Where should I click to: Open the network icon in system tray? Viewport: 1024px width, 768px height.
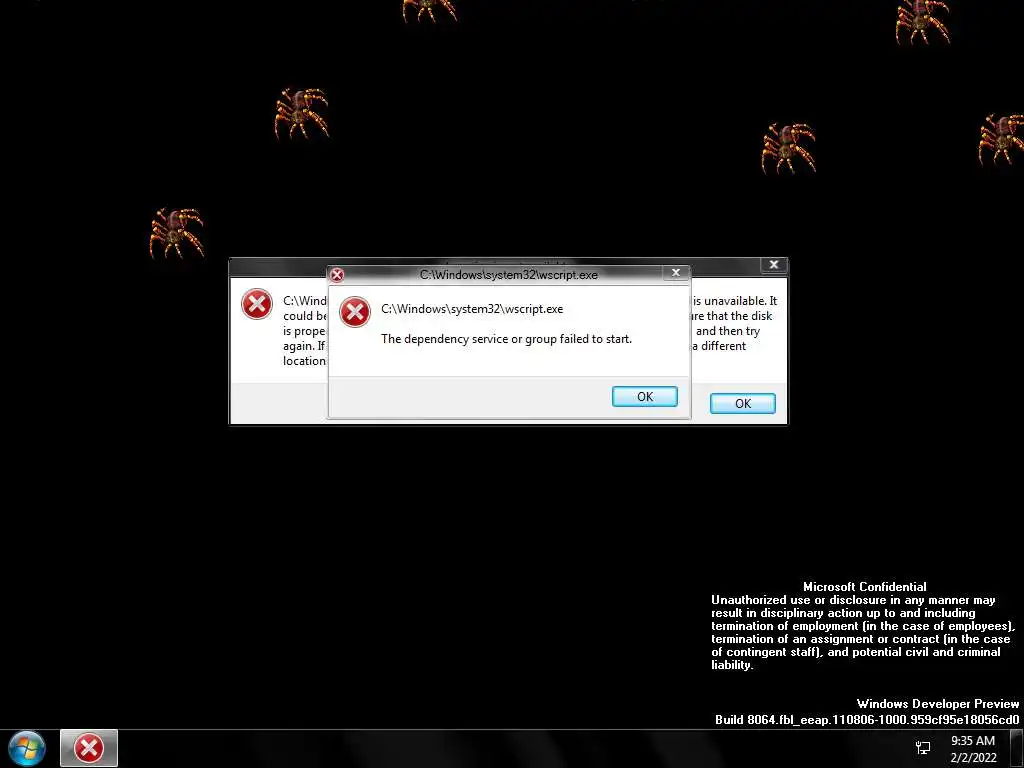(923, 748)
